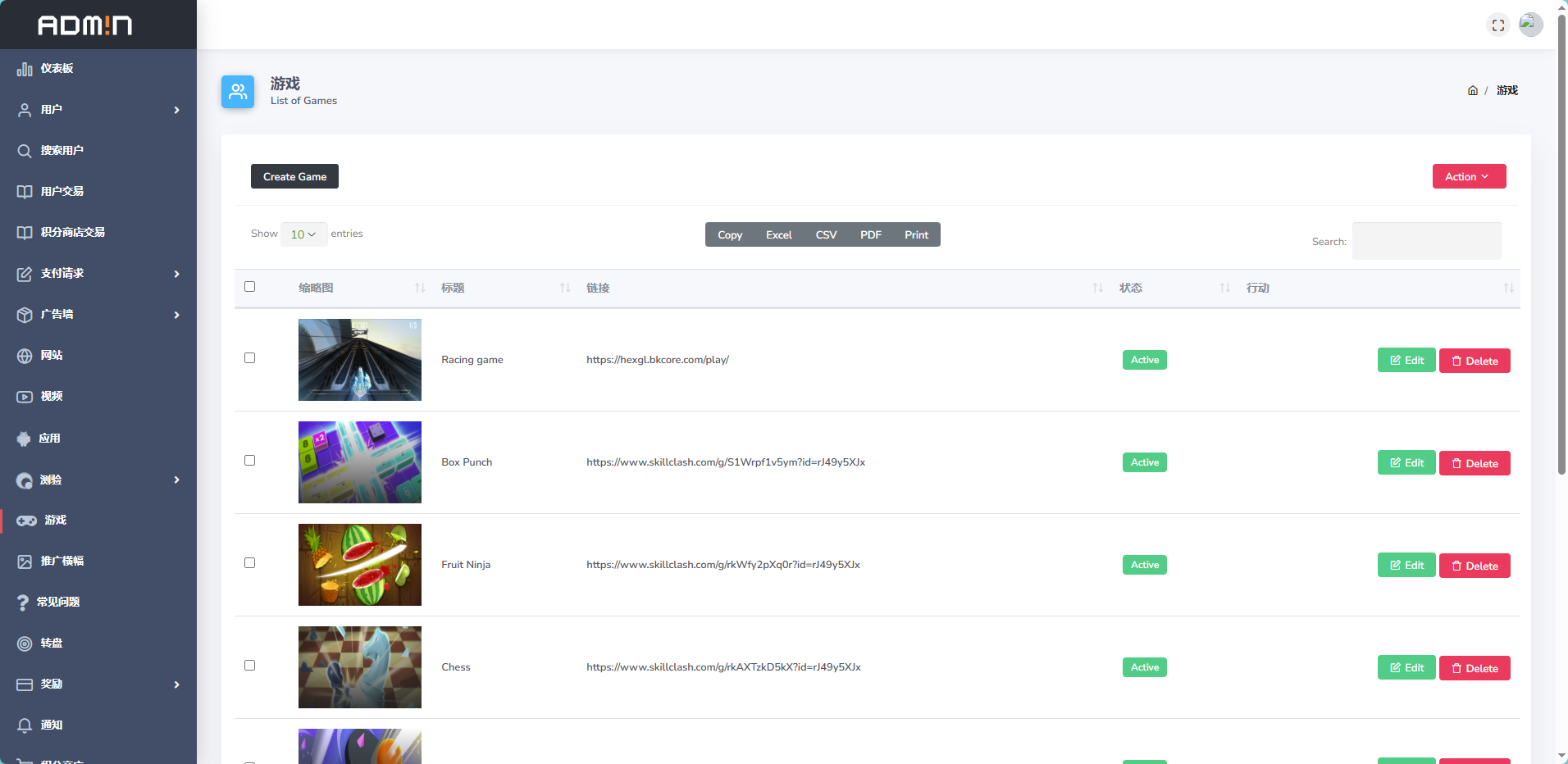Click the Box Punch thumbnail image
This screenshot has width=1568, height=764.
(x=360, y=462)
